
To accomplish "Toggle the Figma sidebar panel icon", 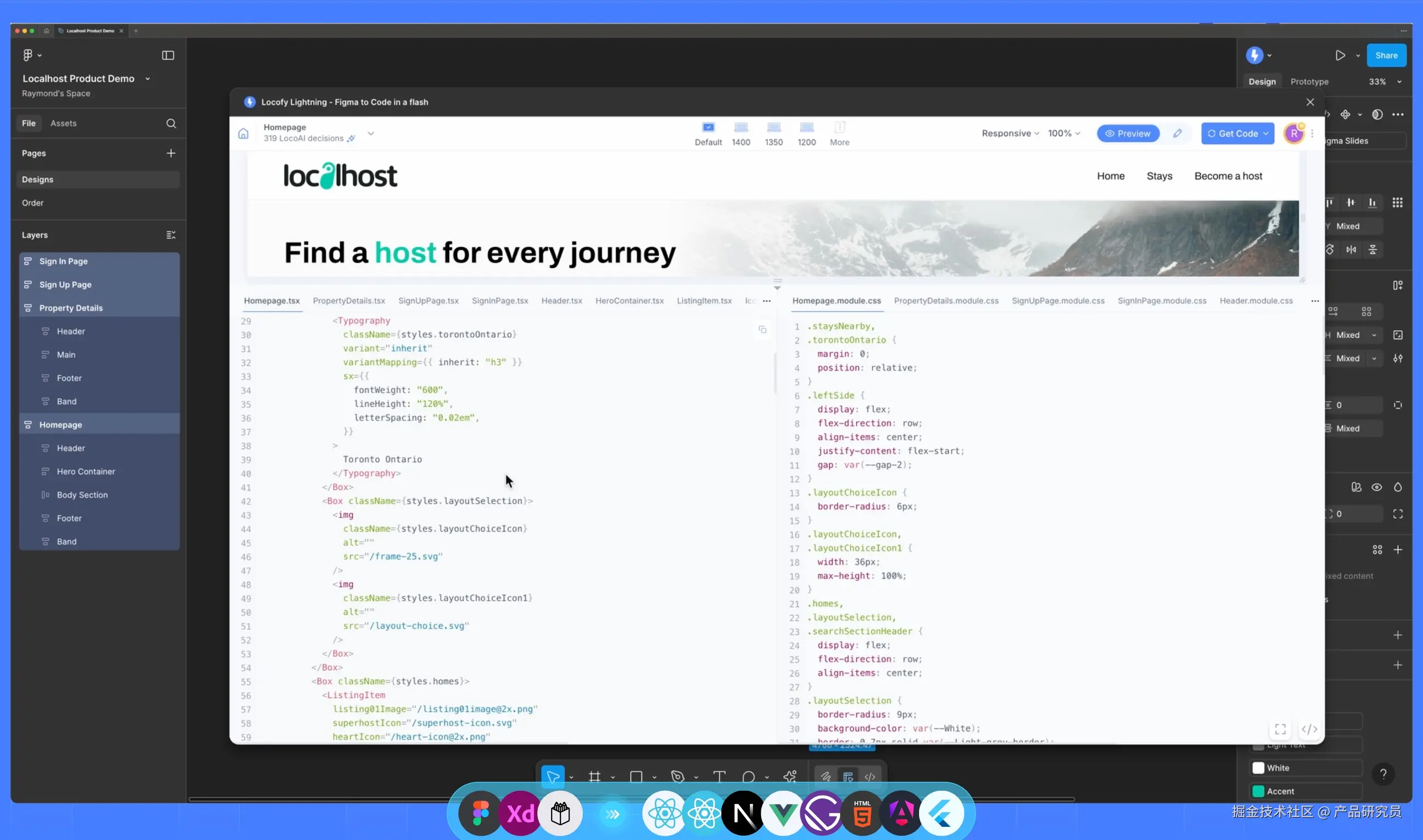I will tap(168, 55).
